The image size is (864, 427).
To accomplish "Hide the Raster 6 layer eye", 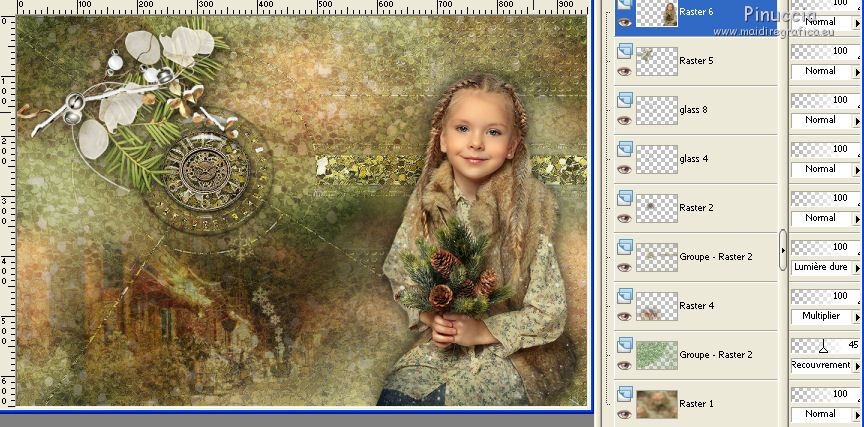I will point(624,22).
